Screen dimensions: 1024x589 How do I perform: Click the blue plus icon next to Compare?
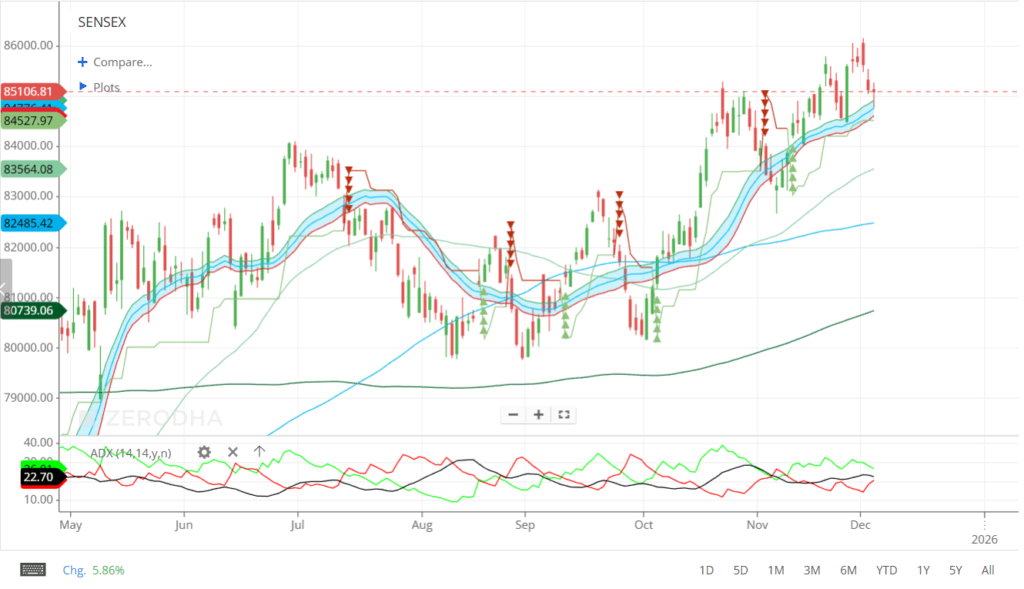coord(83,62)
